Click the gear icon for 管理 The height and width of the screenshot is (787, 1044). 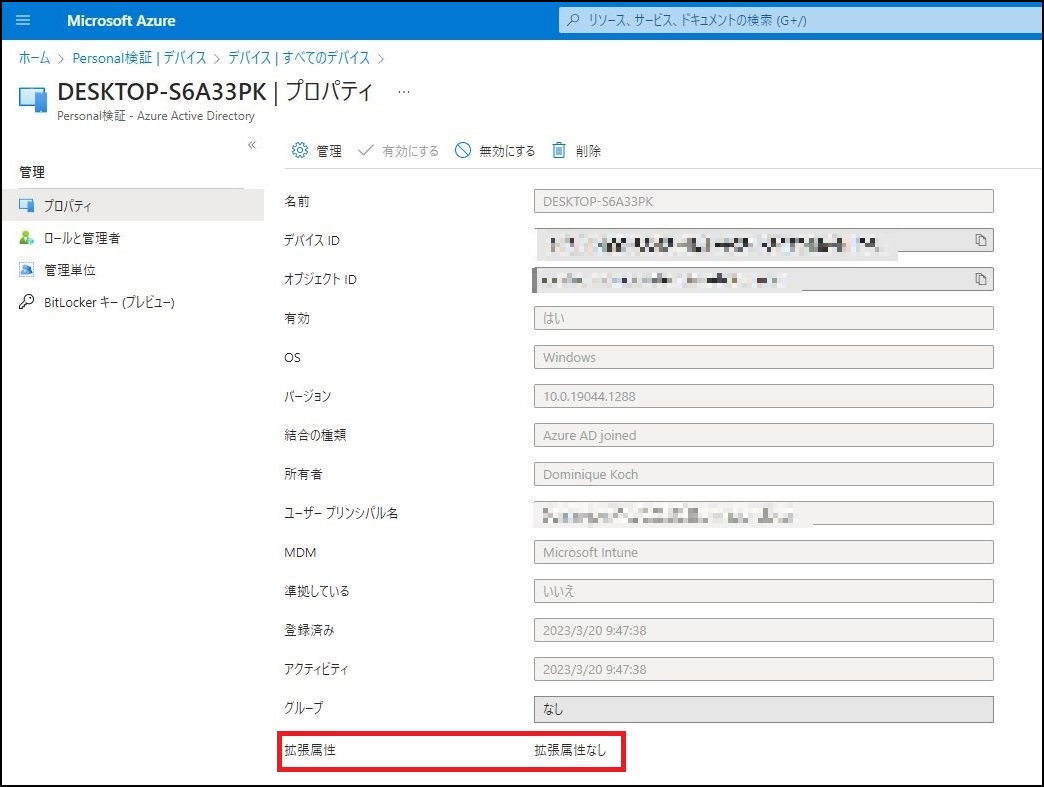tap(300, 150)
